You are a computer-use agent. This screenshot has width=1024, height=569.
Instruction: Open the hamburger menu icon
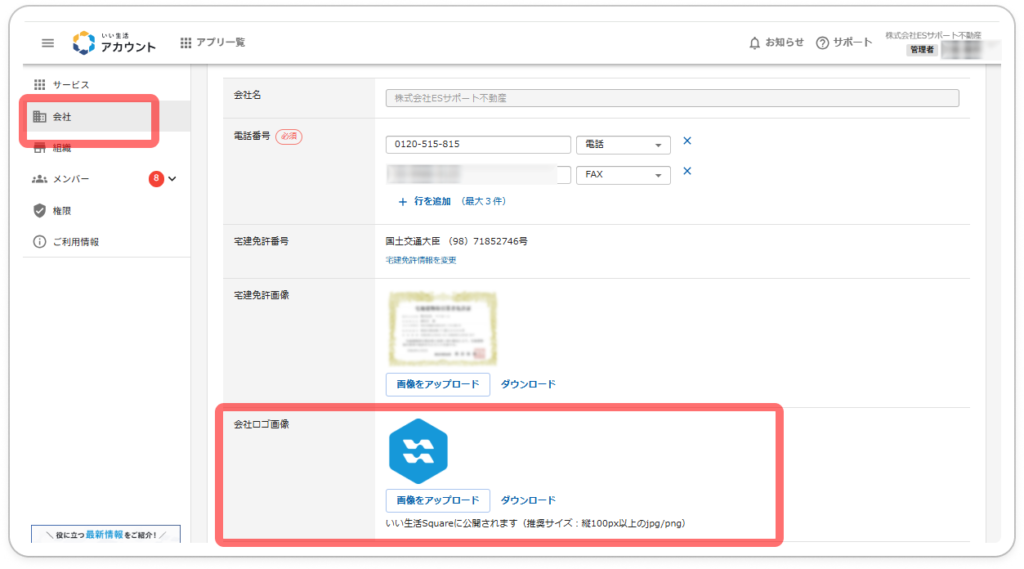coord(47,43)
